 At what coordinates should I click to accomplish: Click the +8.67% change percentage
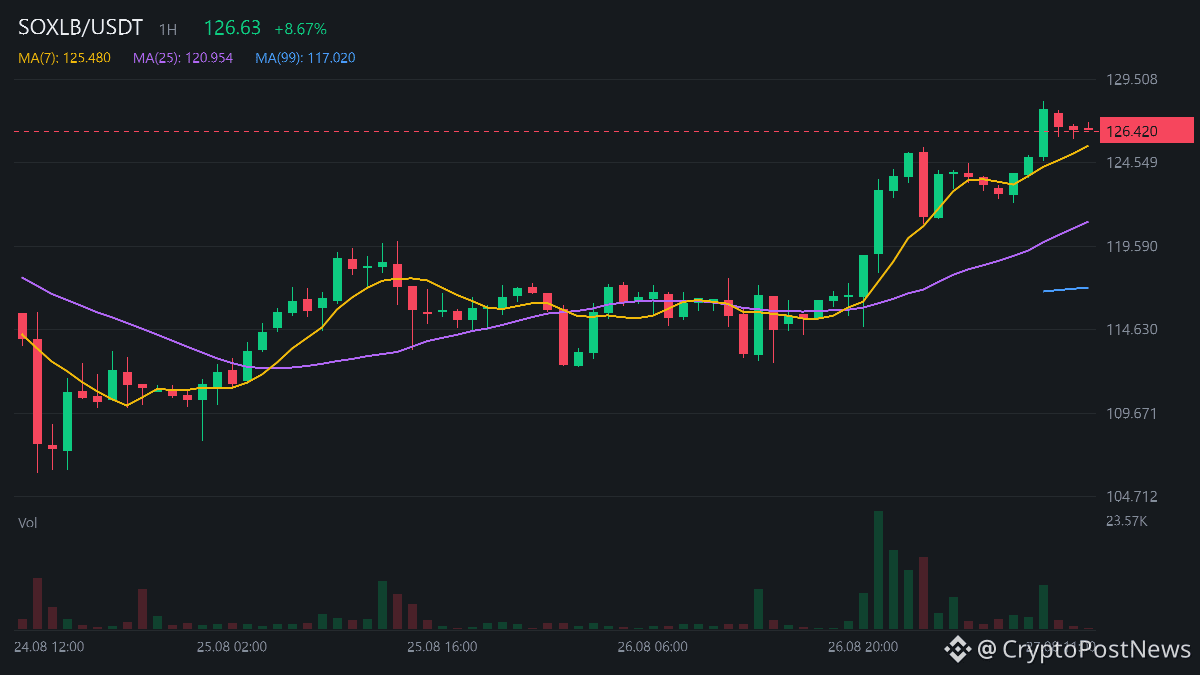(x=301, y=30)
